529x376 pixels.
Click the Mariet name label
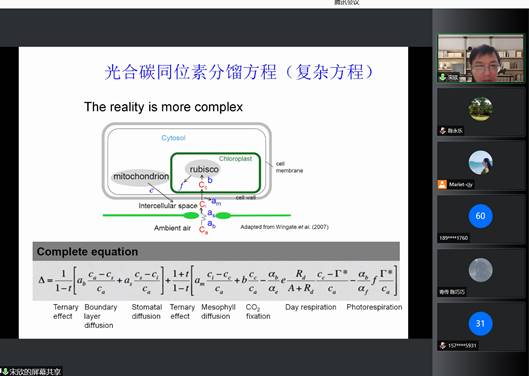point(461,185)
